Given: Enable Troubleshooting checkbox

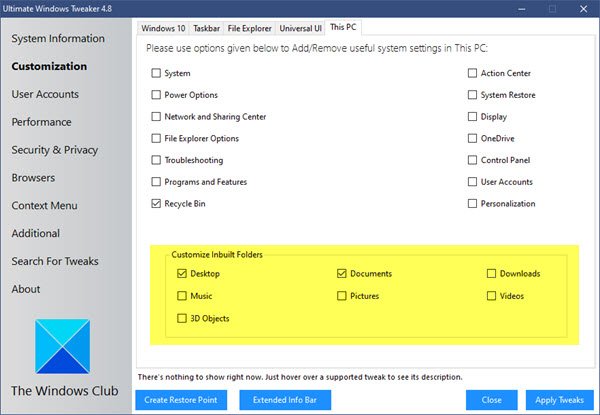Looking at the screenshot, I should tap(156, 160).
